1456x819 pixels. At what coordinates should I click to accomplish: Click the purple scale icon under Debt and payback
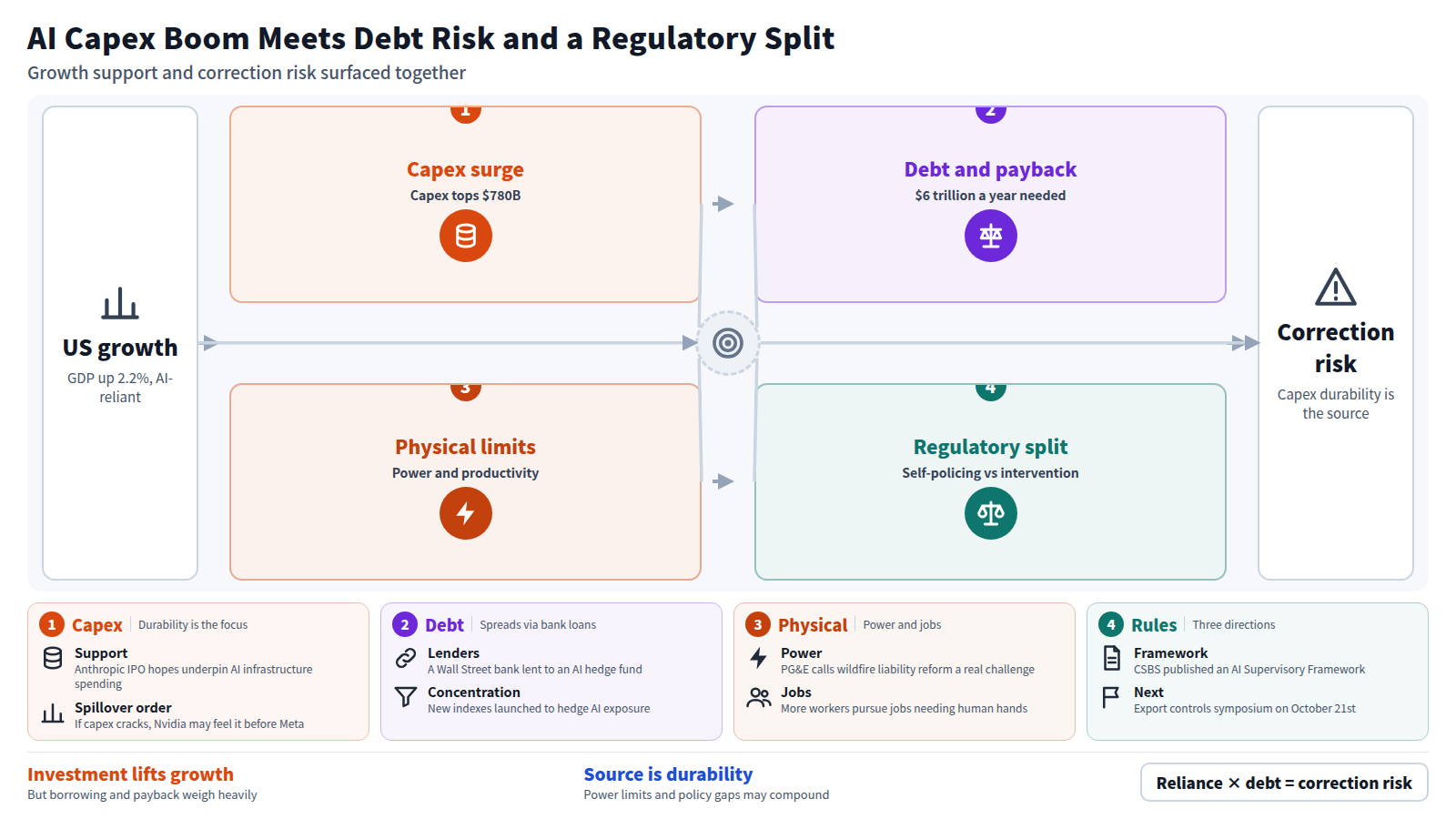pyautogui.click(x=991, y=236)
